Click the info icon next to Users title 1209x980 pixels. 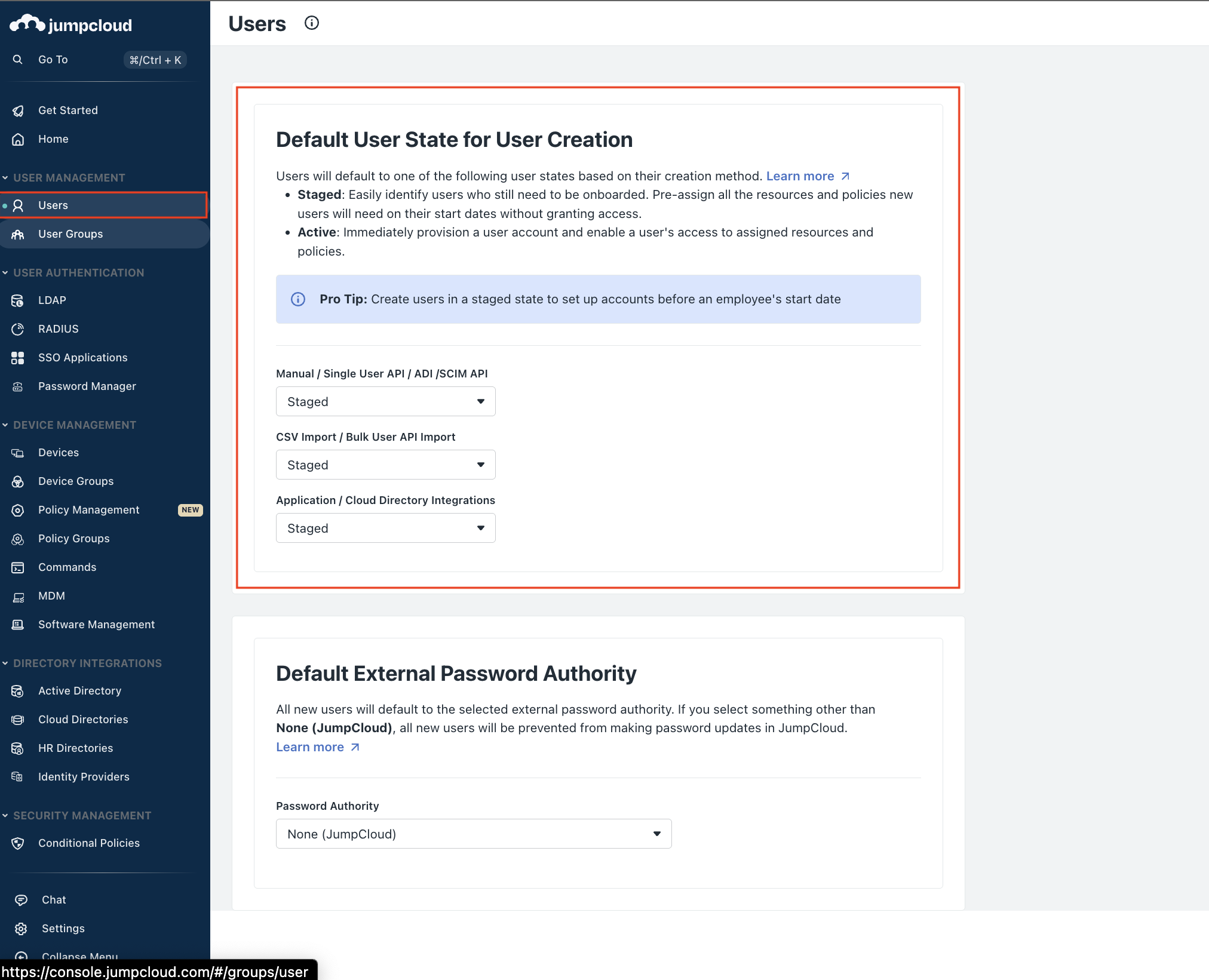coord(312,23)
